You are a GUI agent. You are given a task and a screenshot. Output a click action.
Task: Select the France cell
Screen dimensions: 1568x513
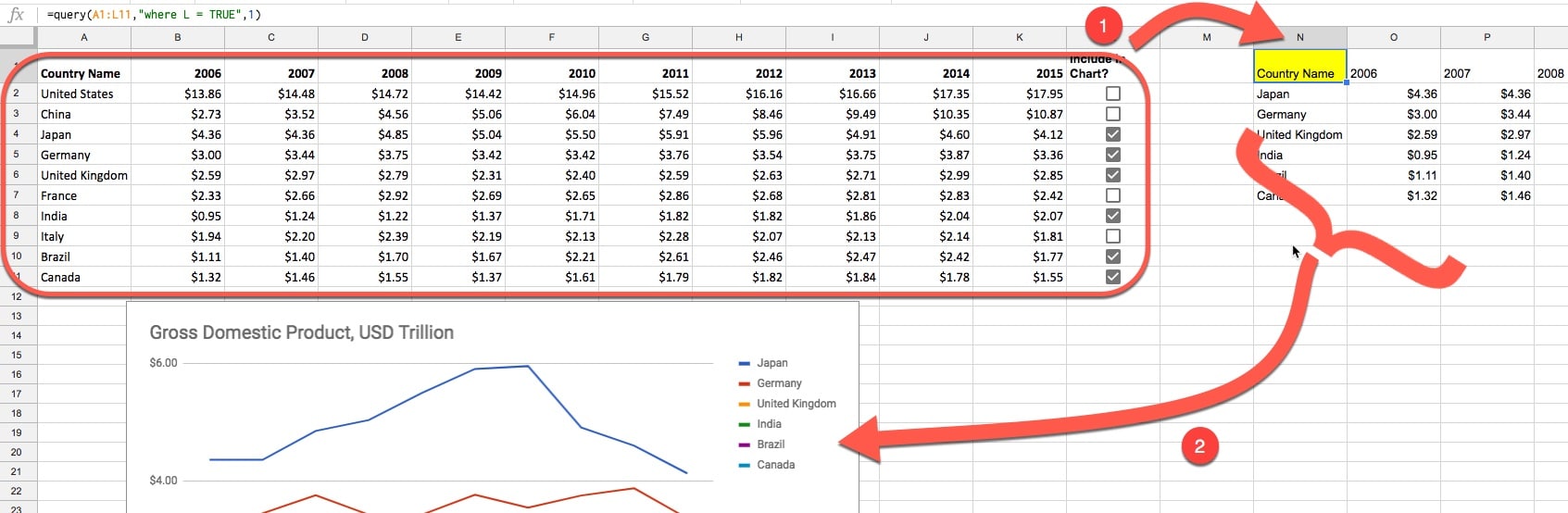(x=83, y=195)
